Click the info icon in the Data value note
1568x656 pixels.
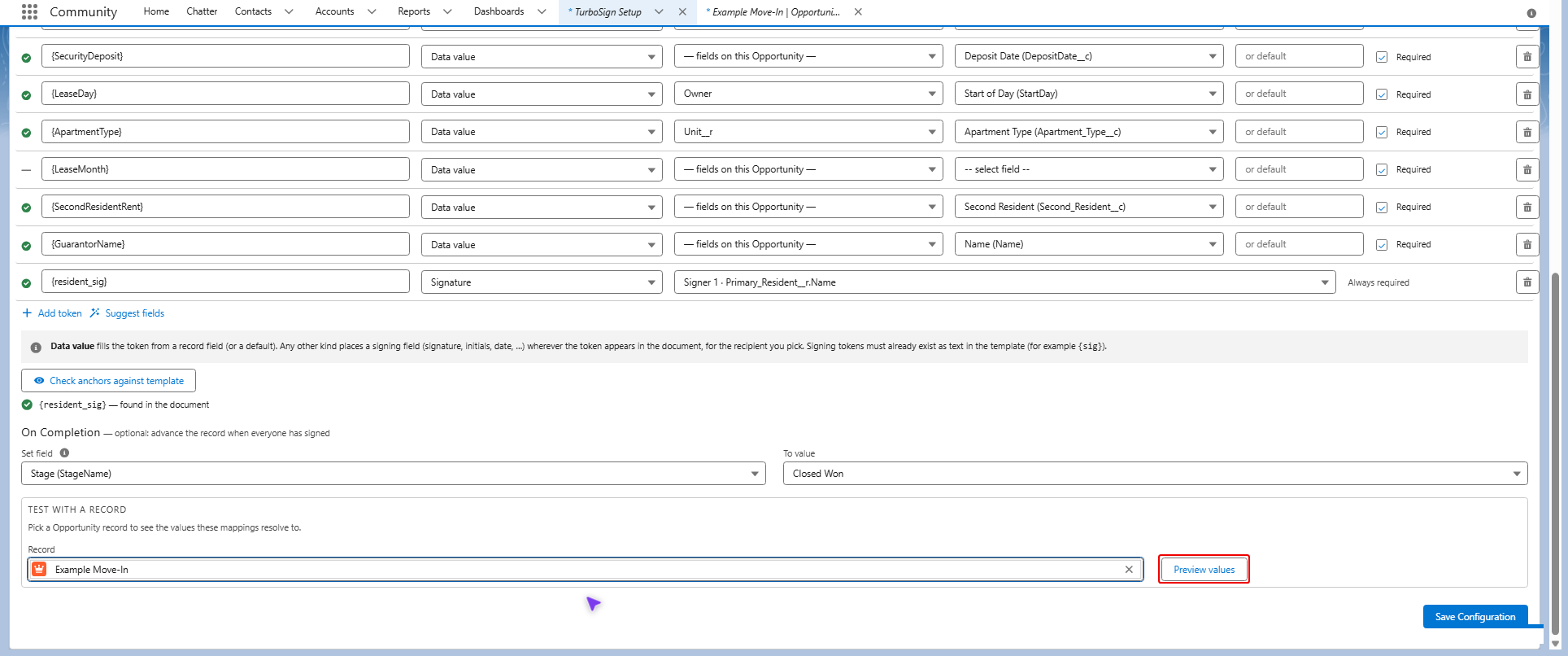click(x=36, y=347)
